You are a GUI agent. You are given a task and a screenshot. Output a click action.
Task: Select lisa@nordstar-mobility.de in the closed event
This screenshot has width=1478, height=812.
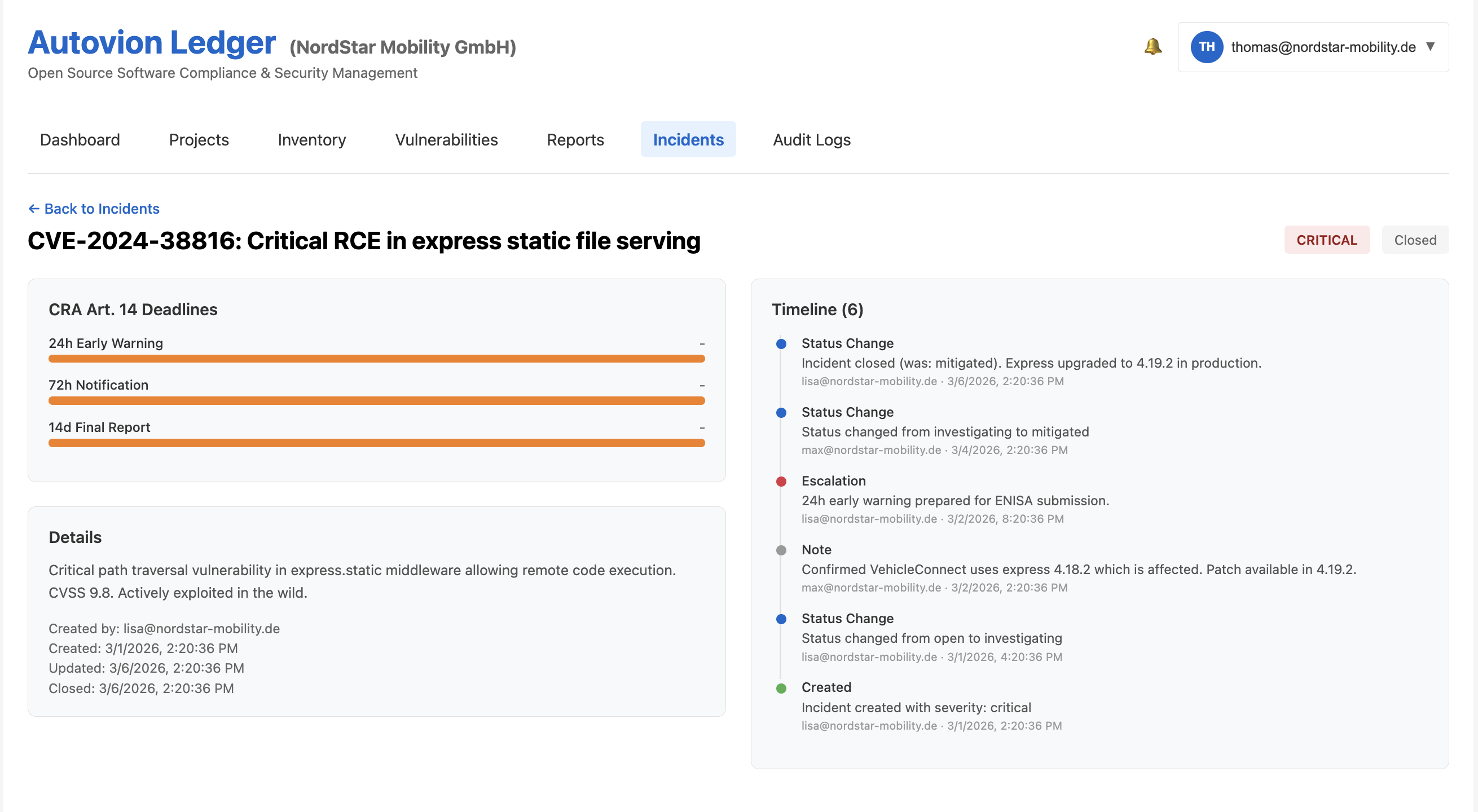click(868, 381)
